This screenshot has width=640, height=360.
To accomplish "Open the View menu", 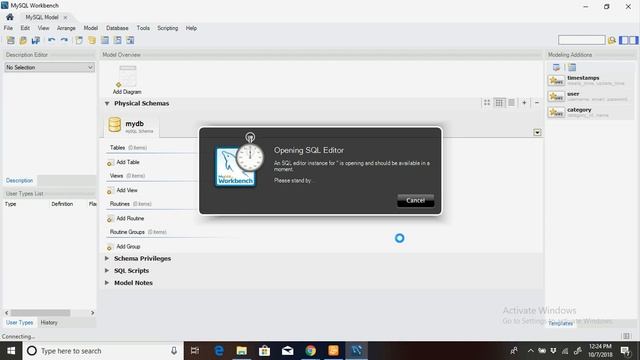I will (x=43, y=28).
